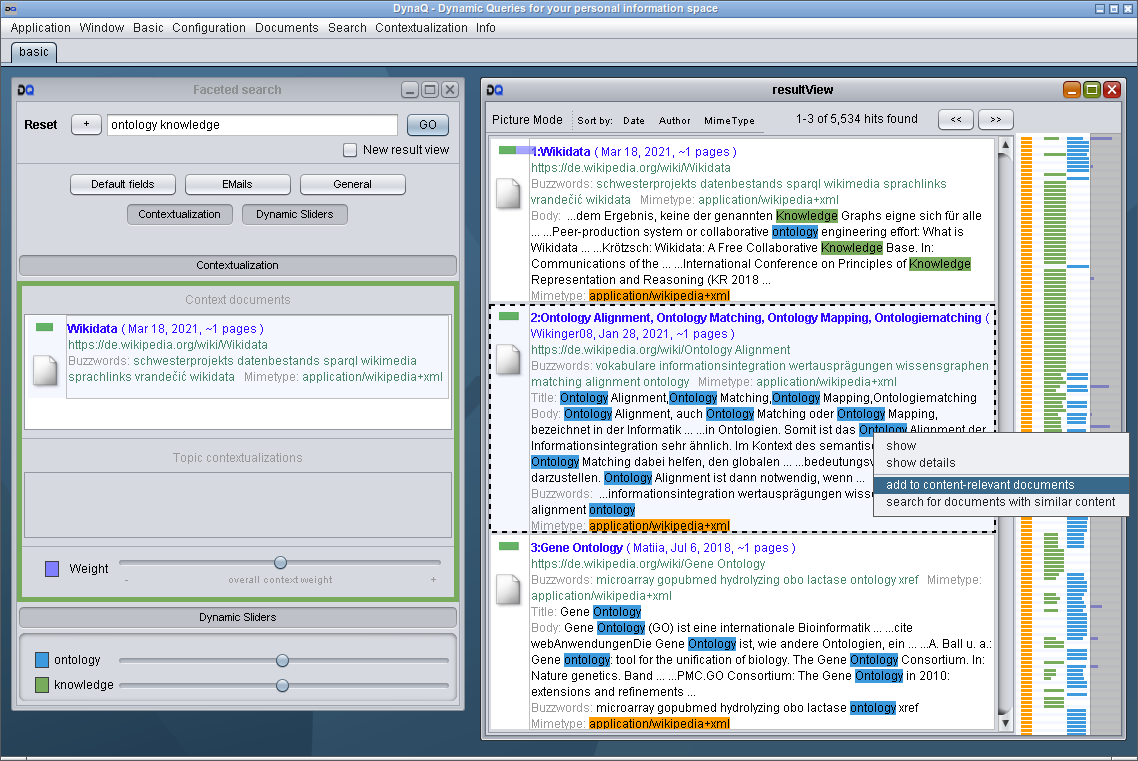The image size is (1138, 761).
Task: Toggle the Dynamic Sliders facet button
Action: (x=296, y=214)
